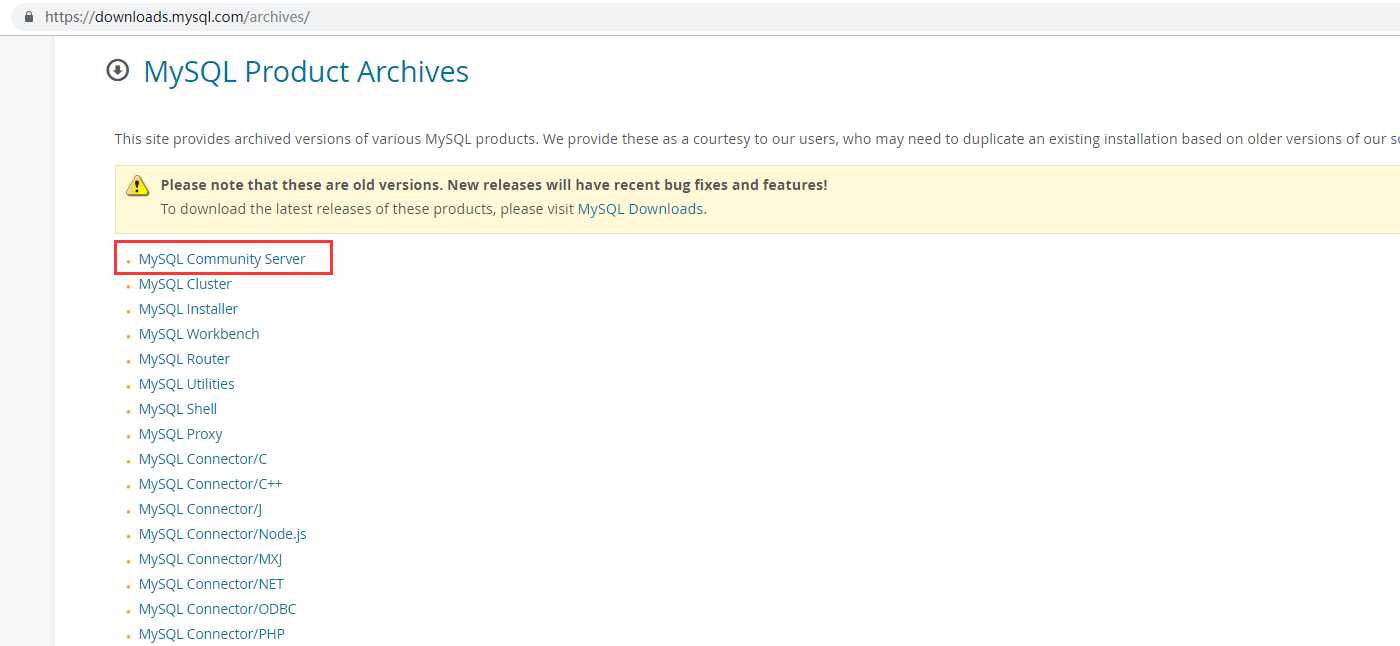
Task: Select the MySQL Proxy link
Action: pos(181,434)
